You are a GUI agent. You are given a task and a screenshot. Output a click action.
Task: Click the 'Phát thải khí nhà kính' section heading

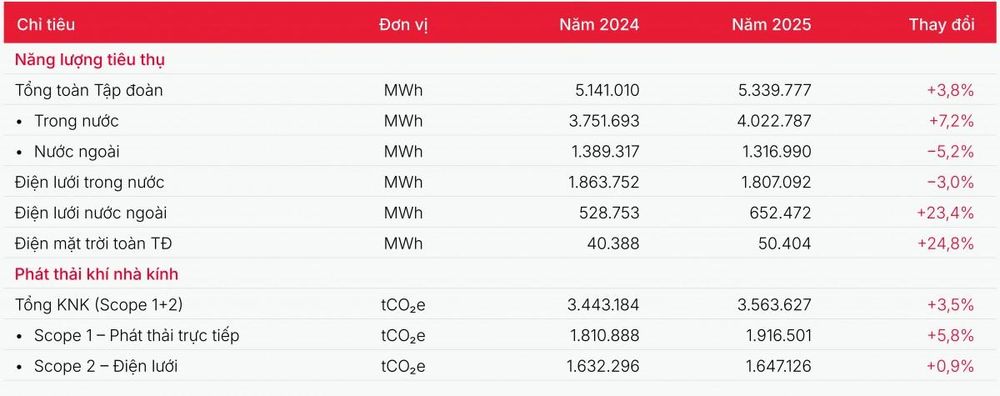[x=97, y=274]
